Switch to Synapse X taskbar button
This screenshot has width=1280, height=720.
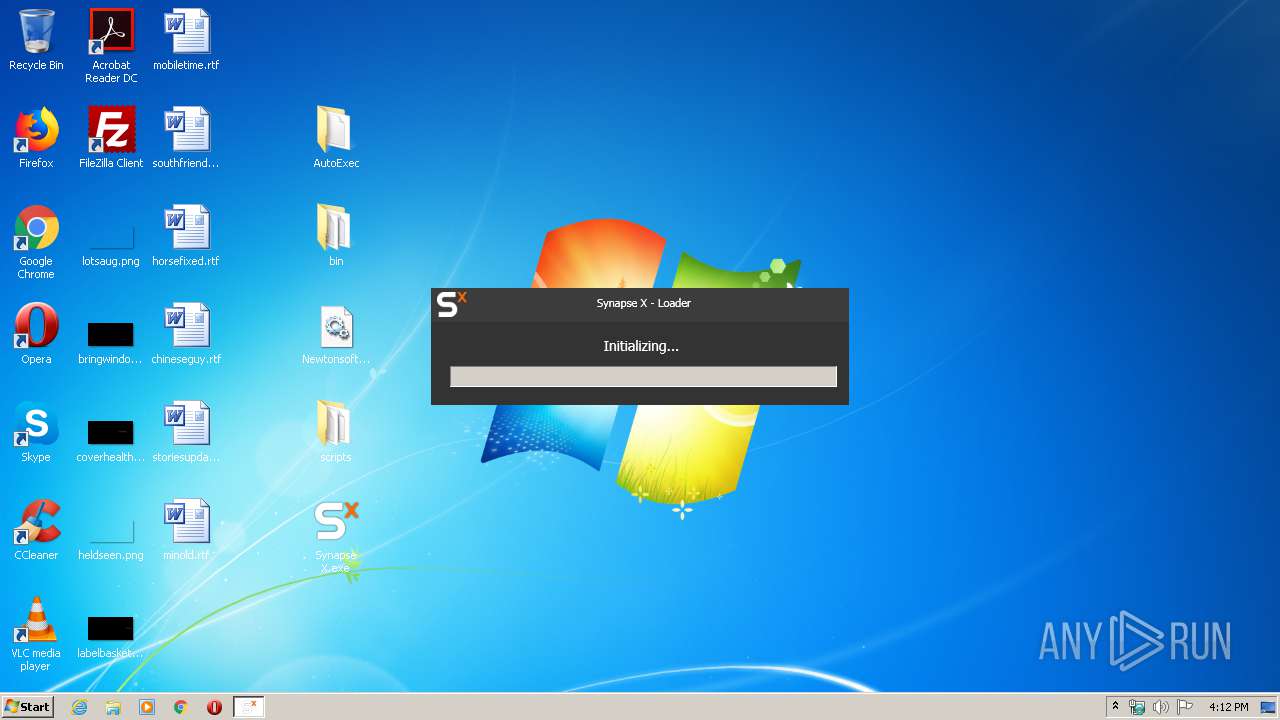pyautogui.click(x=248, y=707)
